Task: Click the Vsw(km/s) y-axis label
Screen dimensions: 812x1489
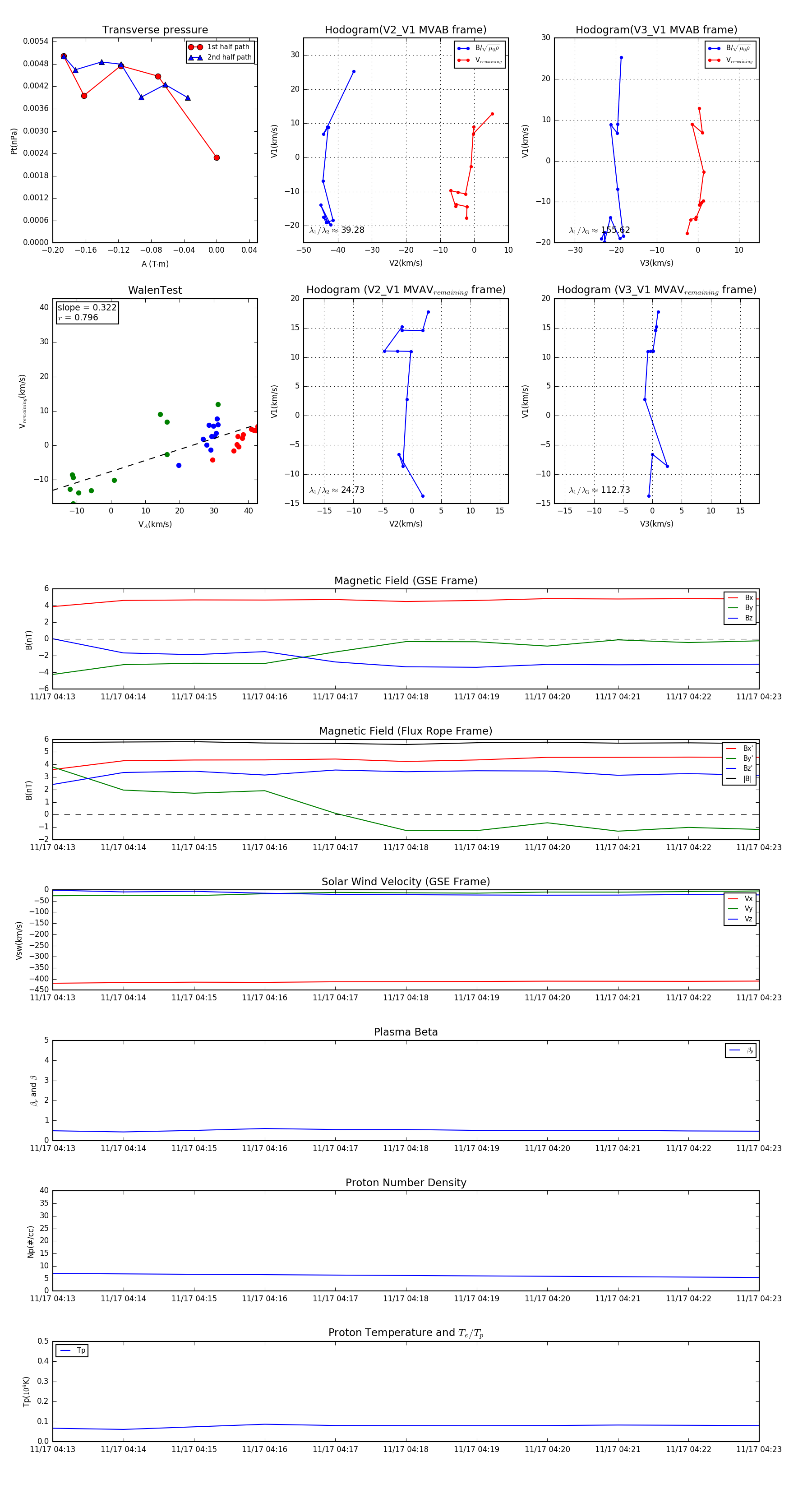Action: click(19, 940)
